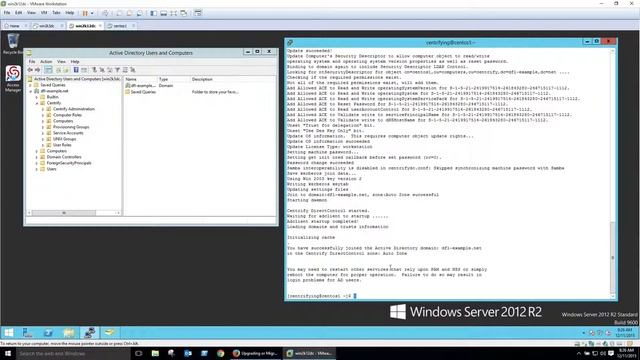
Task: Select ForeignSecurityPrincipals in tree
Action: point(69,163)
